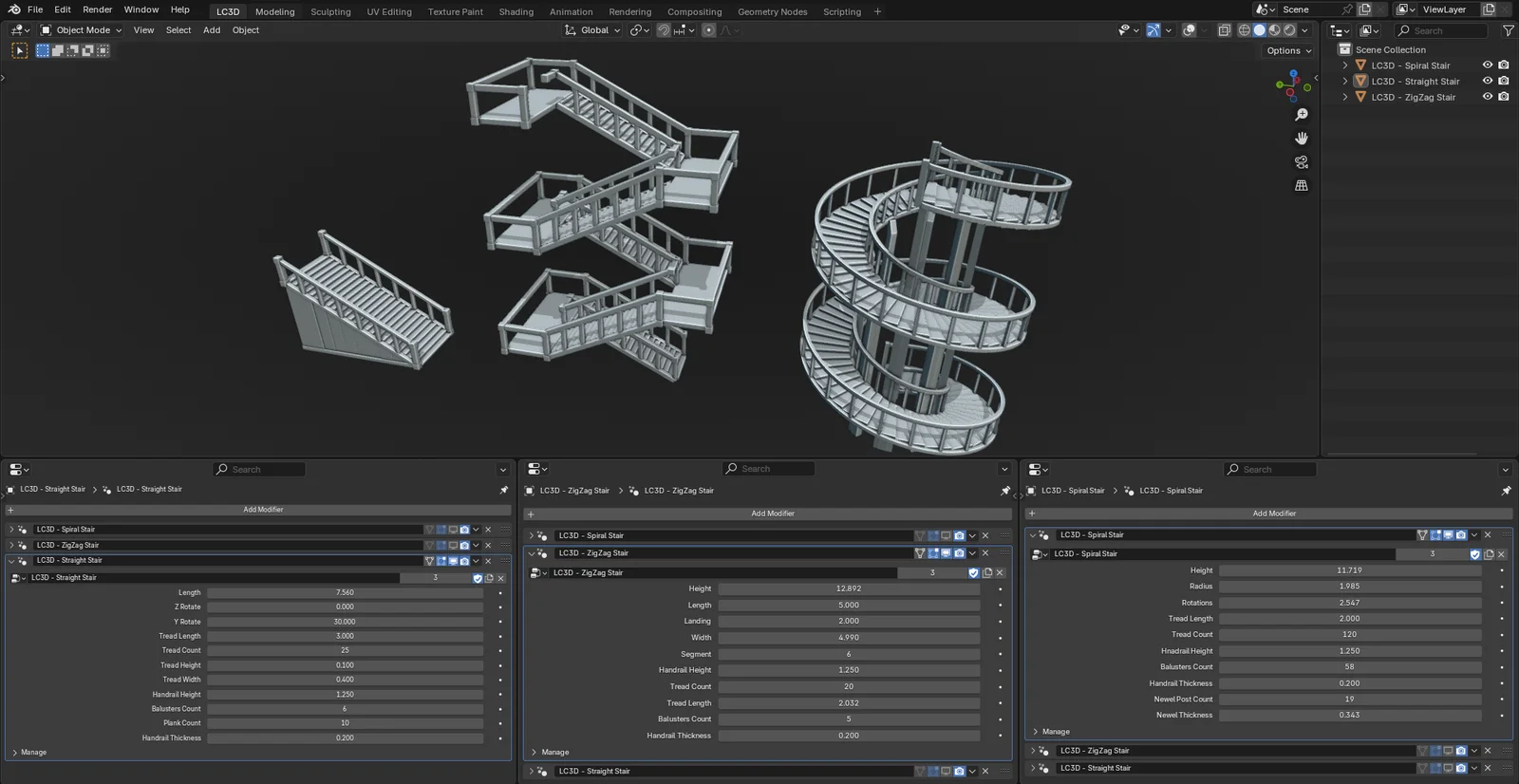Expand LC3D - Spiral Stair tree item
1519x784 pixels.
[1344, 65]
